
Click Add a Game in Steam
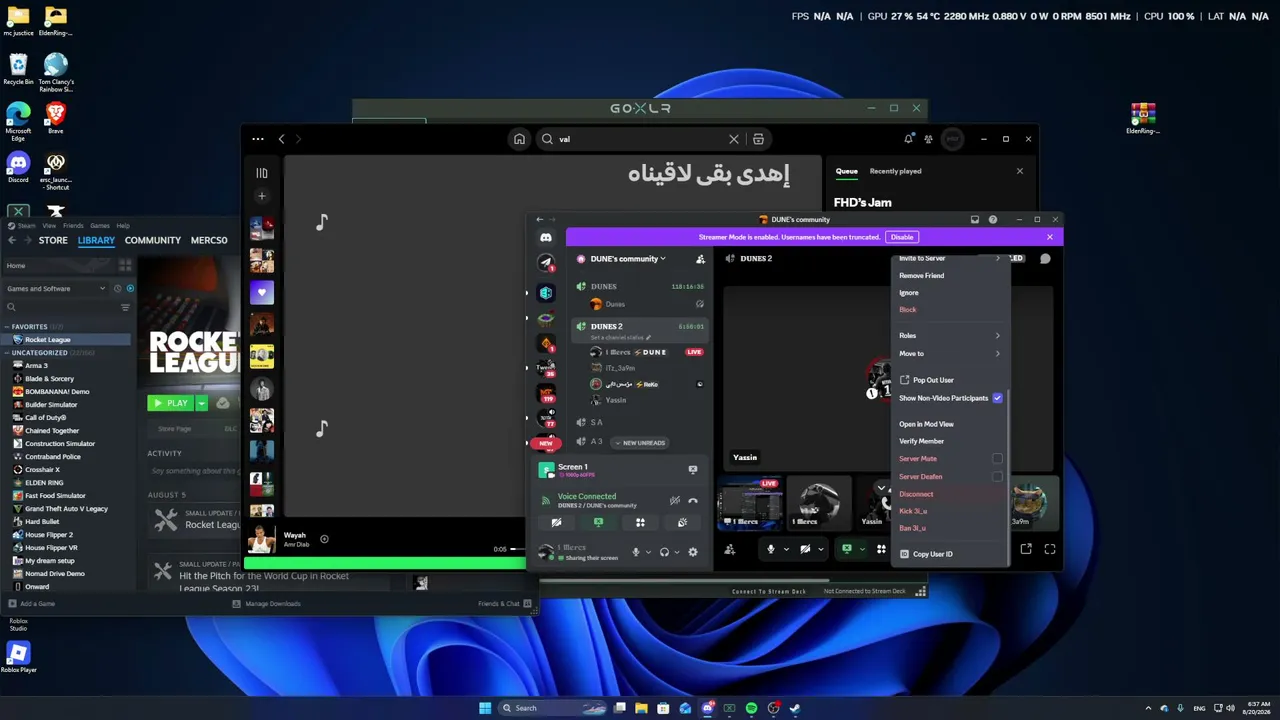point(32,604)
